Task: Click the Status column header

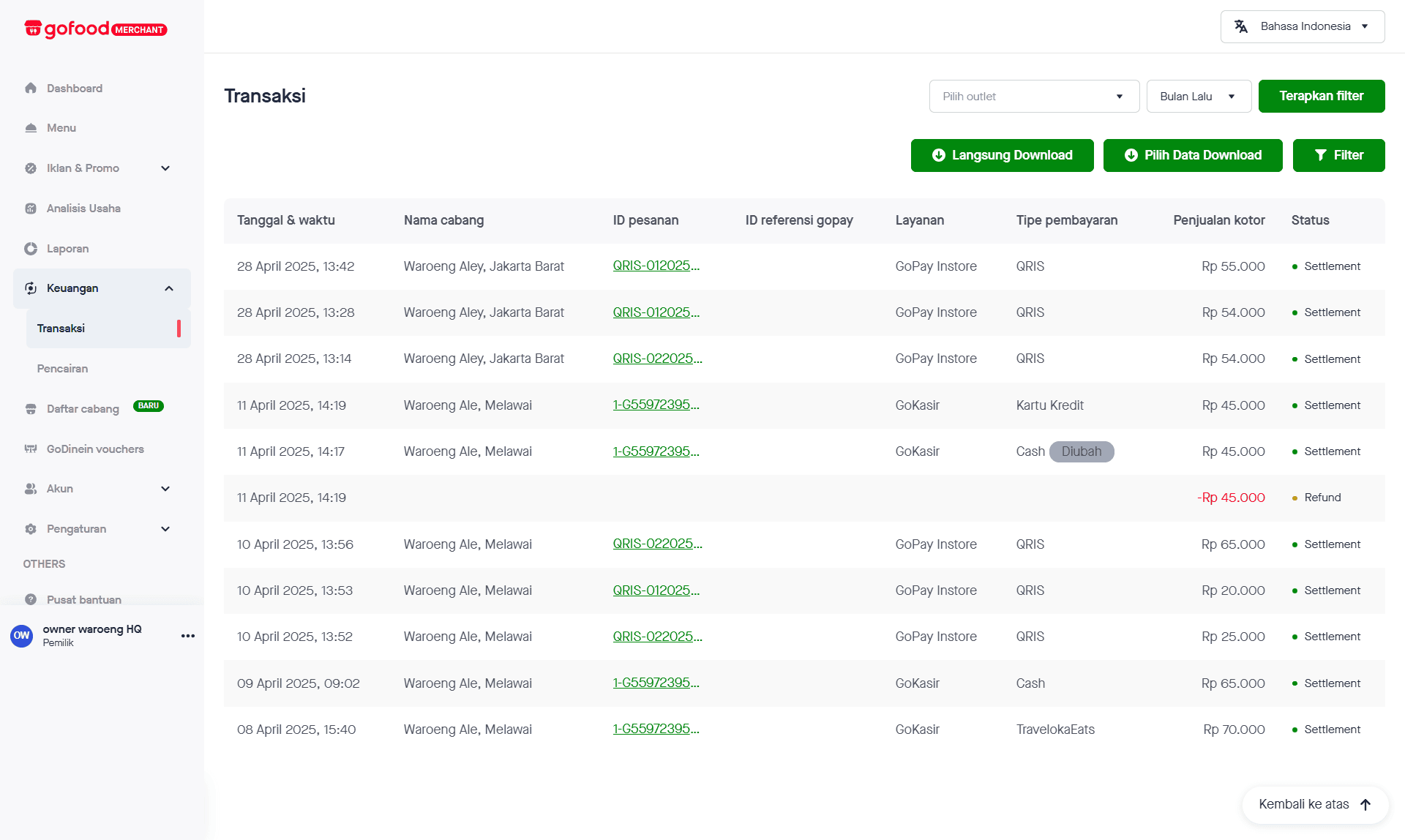Action: 1311,220
